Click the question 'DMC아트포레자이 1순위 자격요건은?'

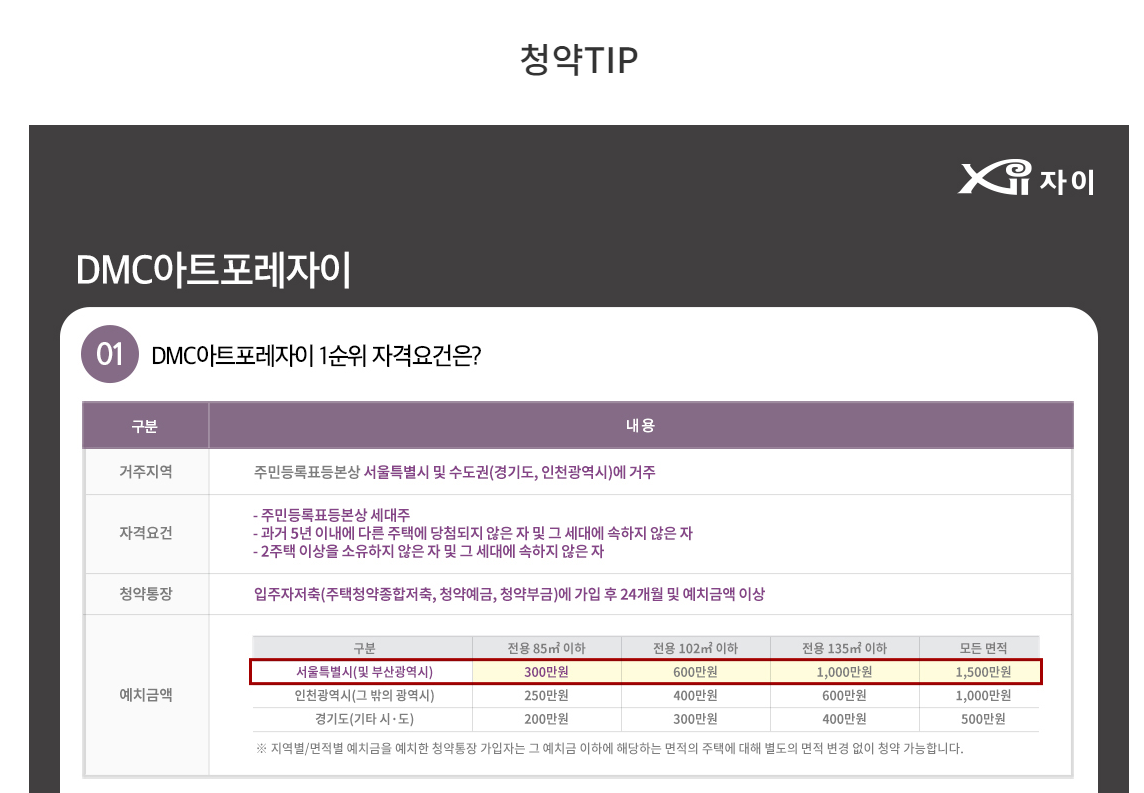click(316, 356)
